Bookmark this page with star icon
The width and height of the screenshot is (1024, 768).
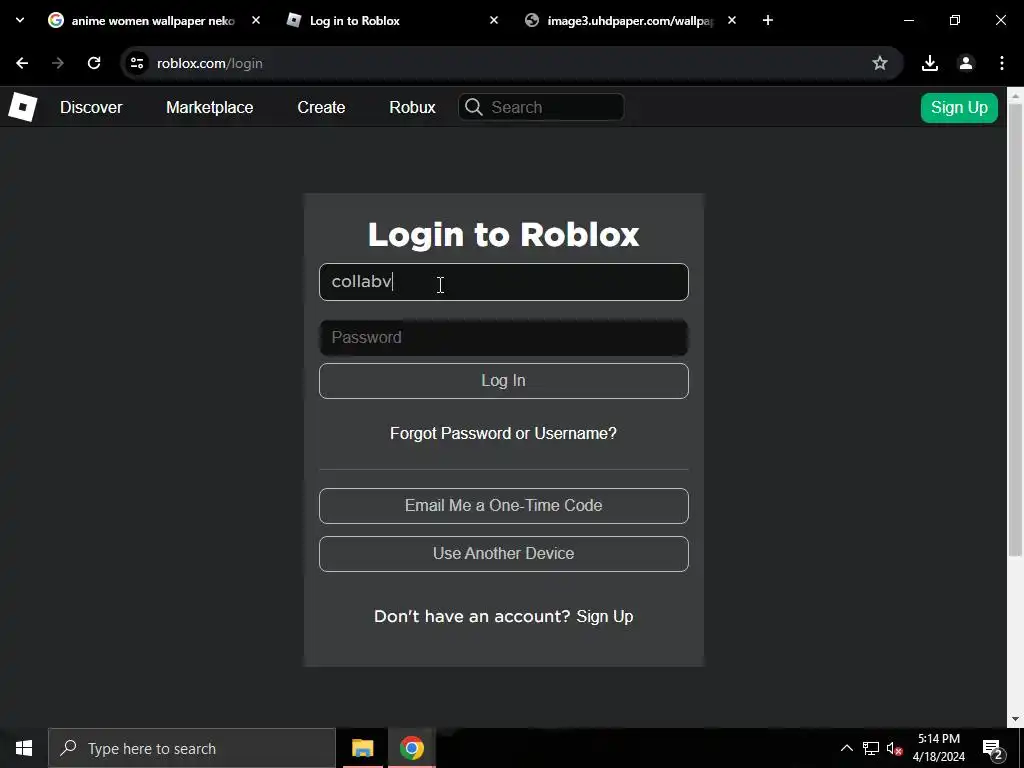pyautogui.click(x=880, y=63)
